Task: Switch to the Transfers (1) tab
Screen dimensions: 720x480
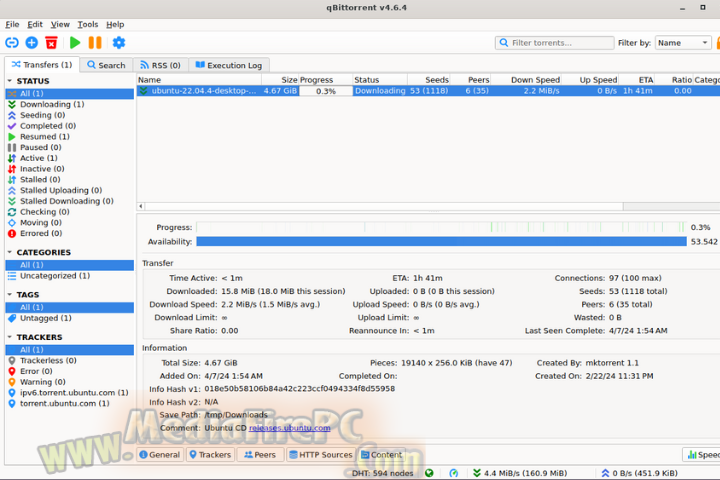Action: 42,65
